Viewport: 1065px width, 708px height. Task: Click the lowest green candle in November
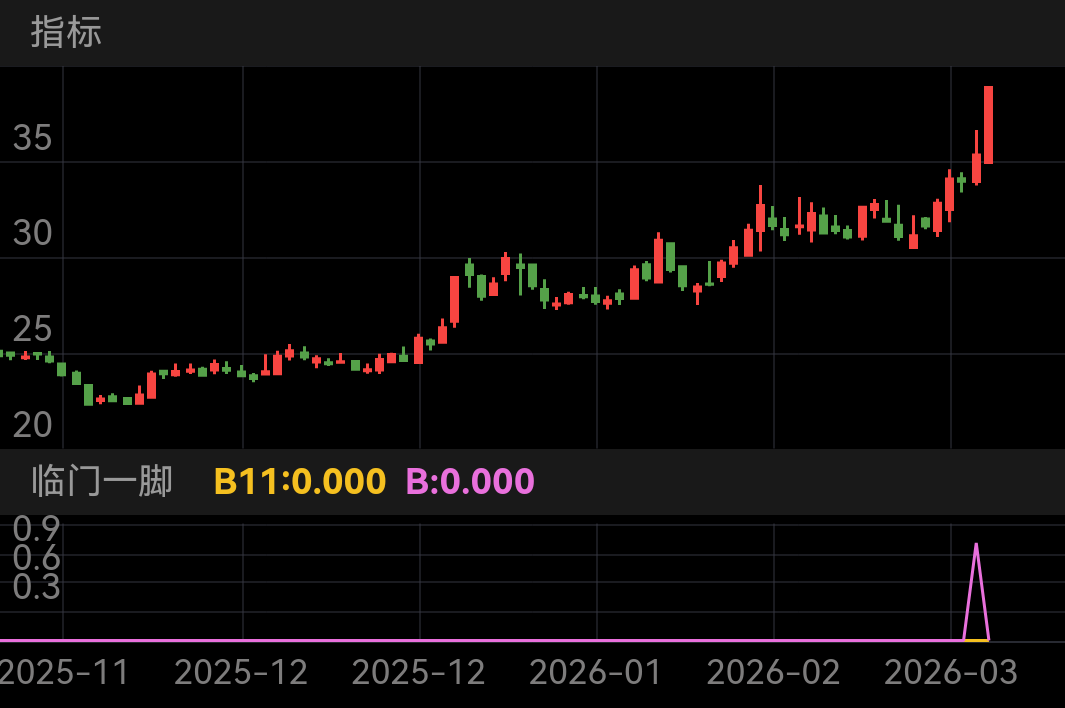click(88, 394)
